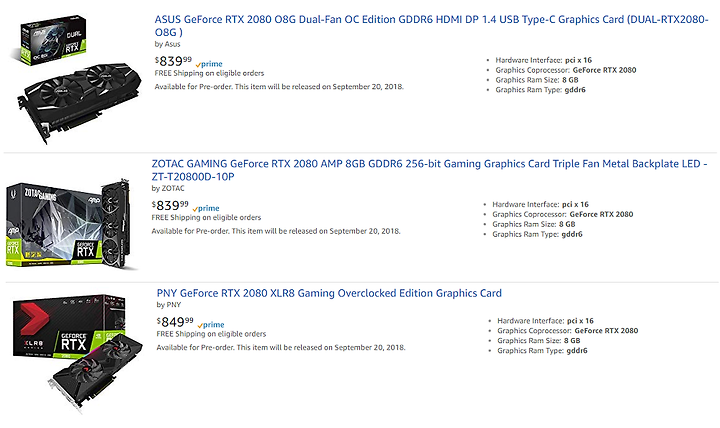
Task: Click 'Graphics Ram Type: gddr6' in PNY specs
Action: (x=542, y=351)
